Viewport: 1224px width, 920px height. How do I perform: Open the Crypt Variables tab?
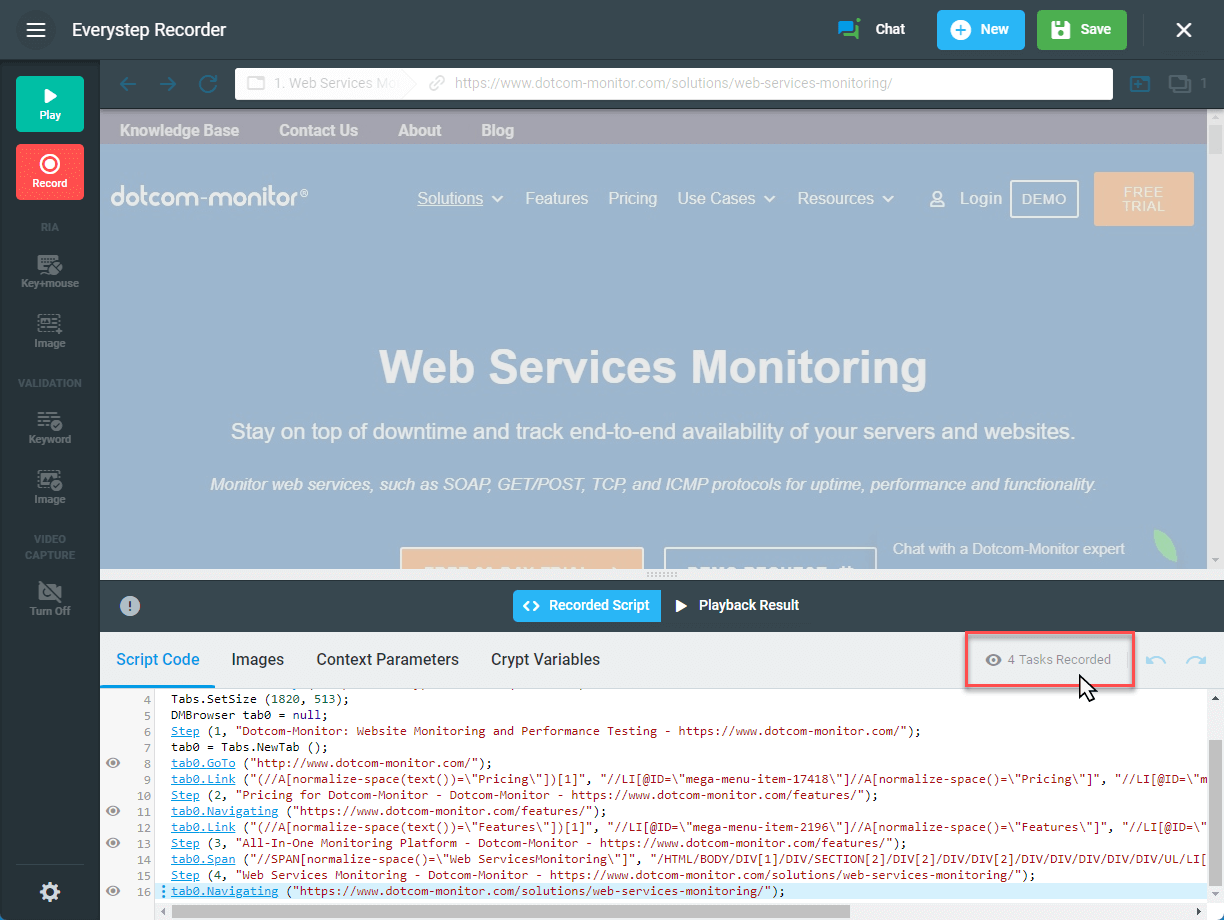pyautogui.click(x=545, y=659)
